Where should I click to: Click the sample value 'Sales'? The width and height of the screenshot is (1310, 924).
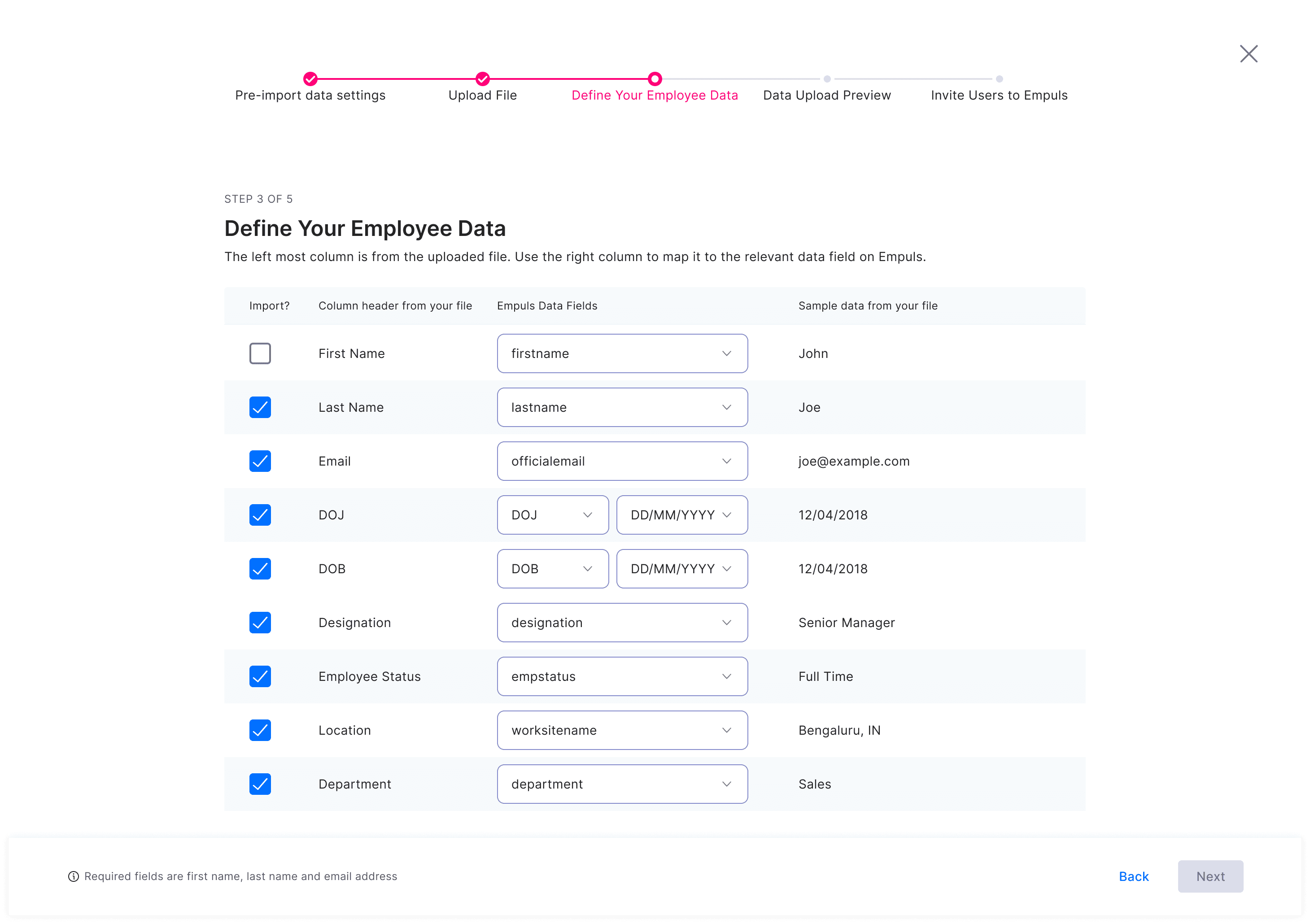pyautogui.click(x=815, y=784)
